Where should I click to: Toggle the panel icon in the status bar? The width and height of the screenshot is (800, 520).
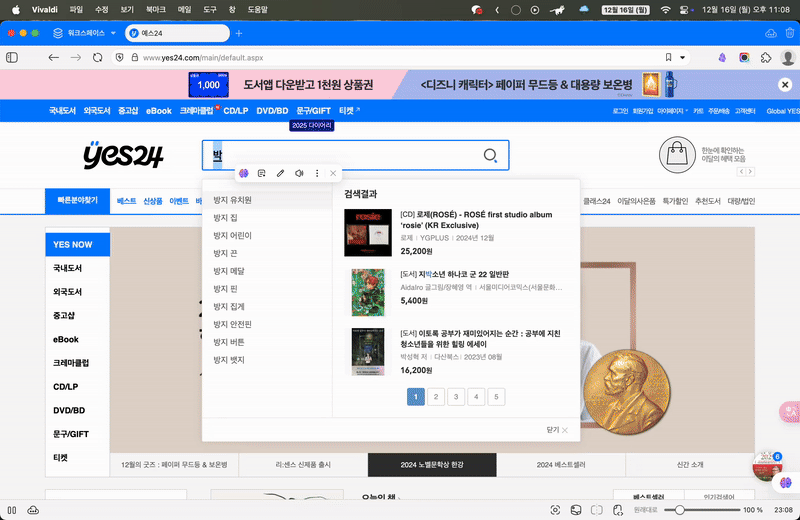point(12,510)
